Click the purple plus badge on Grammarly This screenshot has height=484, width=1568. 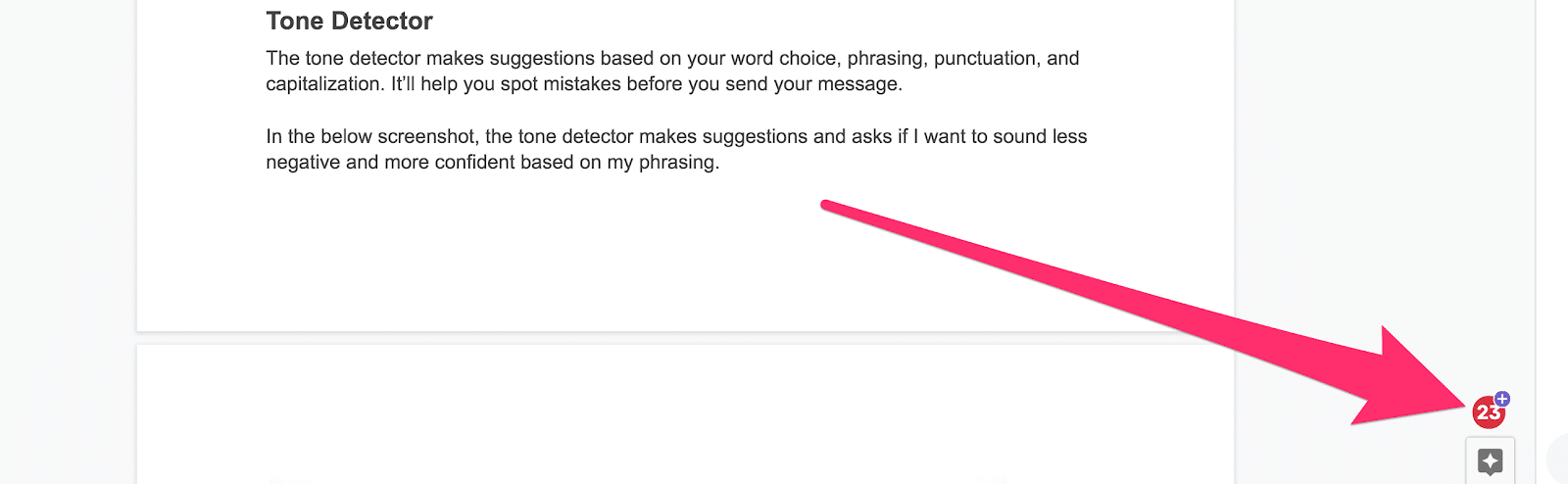(x=1502, y=399)
